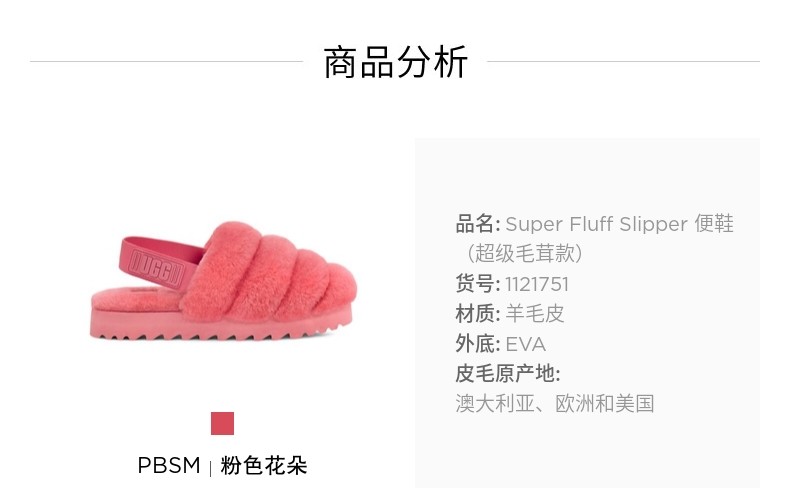Click the material value 羊毛皮
This screenshot has width=790, height=488.
[x=535, y=314]
